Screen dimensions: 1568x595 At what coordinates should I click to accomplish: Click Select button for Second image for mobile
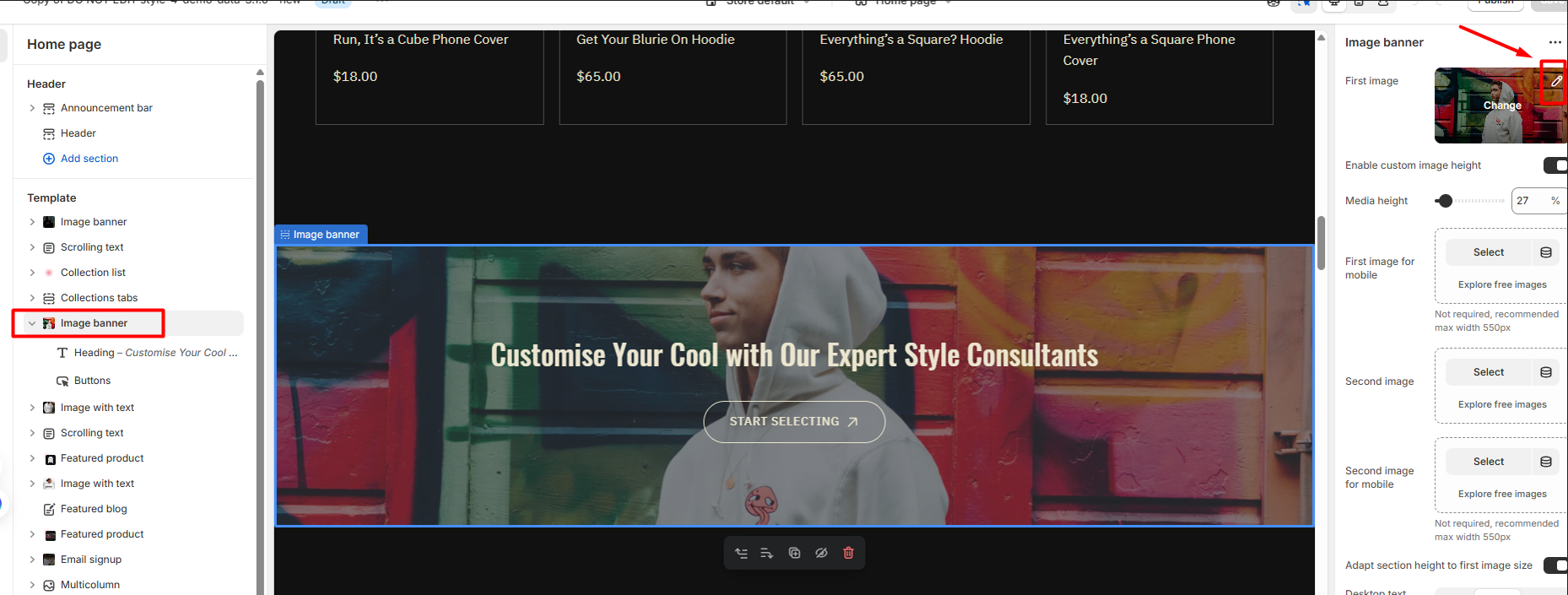(1489, 462)
